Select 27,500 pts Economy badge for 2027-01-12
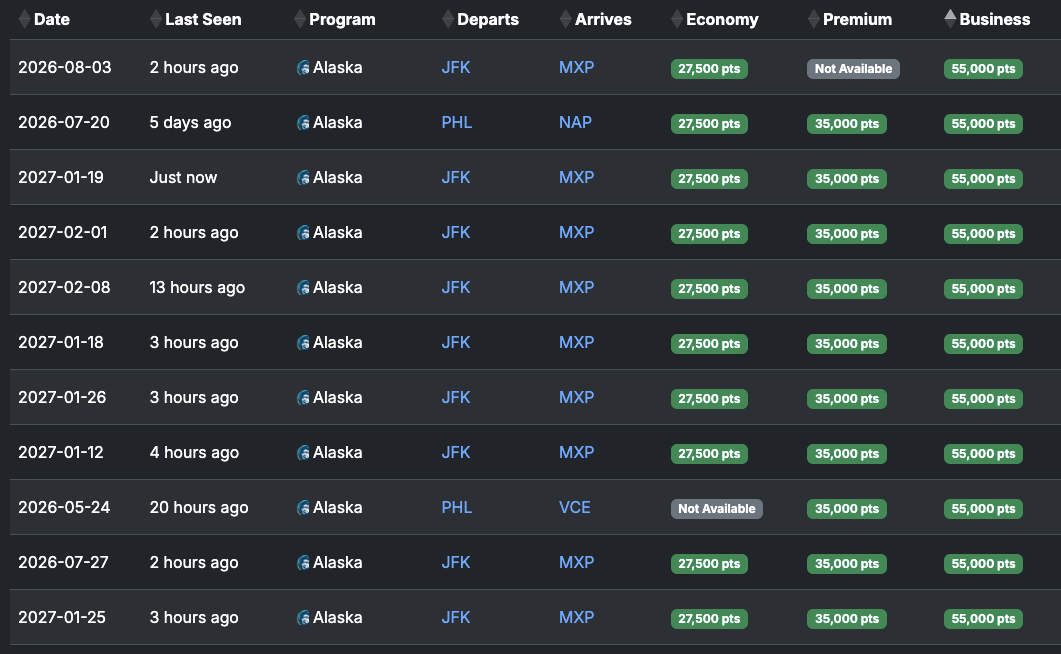The height and width of the screenshot is (654, 1061). point(709,454)
